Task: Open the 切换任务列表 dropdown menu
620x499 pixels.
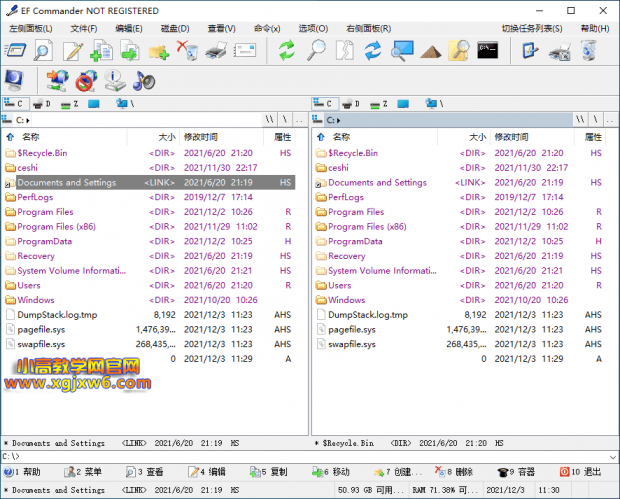Action: pyautogui.click(x=534, y=29)
